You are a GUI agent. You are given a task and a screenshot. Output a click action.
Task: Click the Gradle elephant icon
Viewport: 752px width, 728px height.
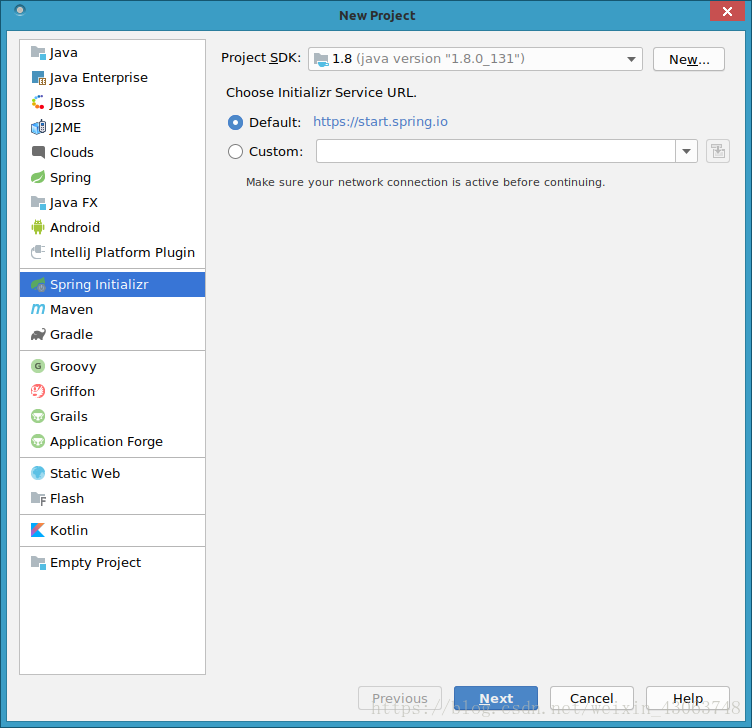pos(38,334)
